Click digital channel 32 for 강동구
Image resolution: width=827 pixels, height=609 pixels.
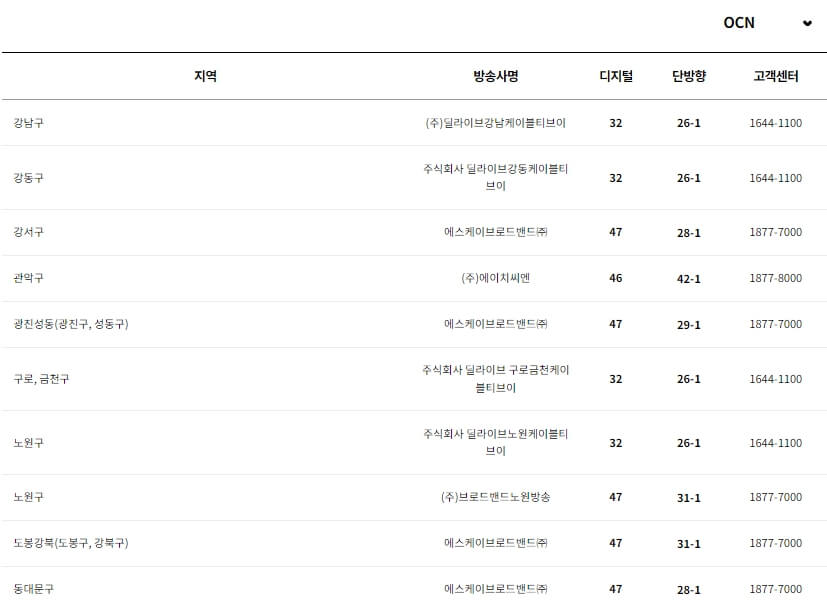(x=612, y=180)
